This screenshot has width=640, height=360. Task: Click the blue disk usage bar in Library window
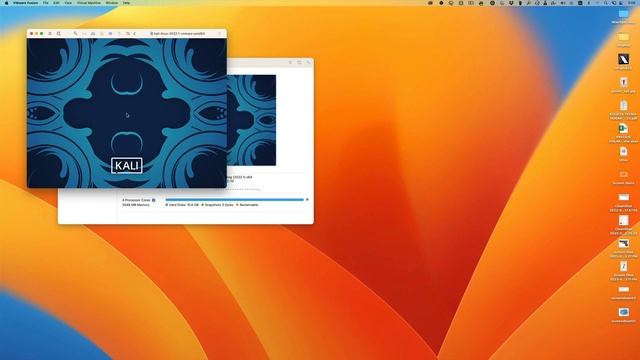pos(234,200)
